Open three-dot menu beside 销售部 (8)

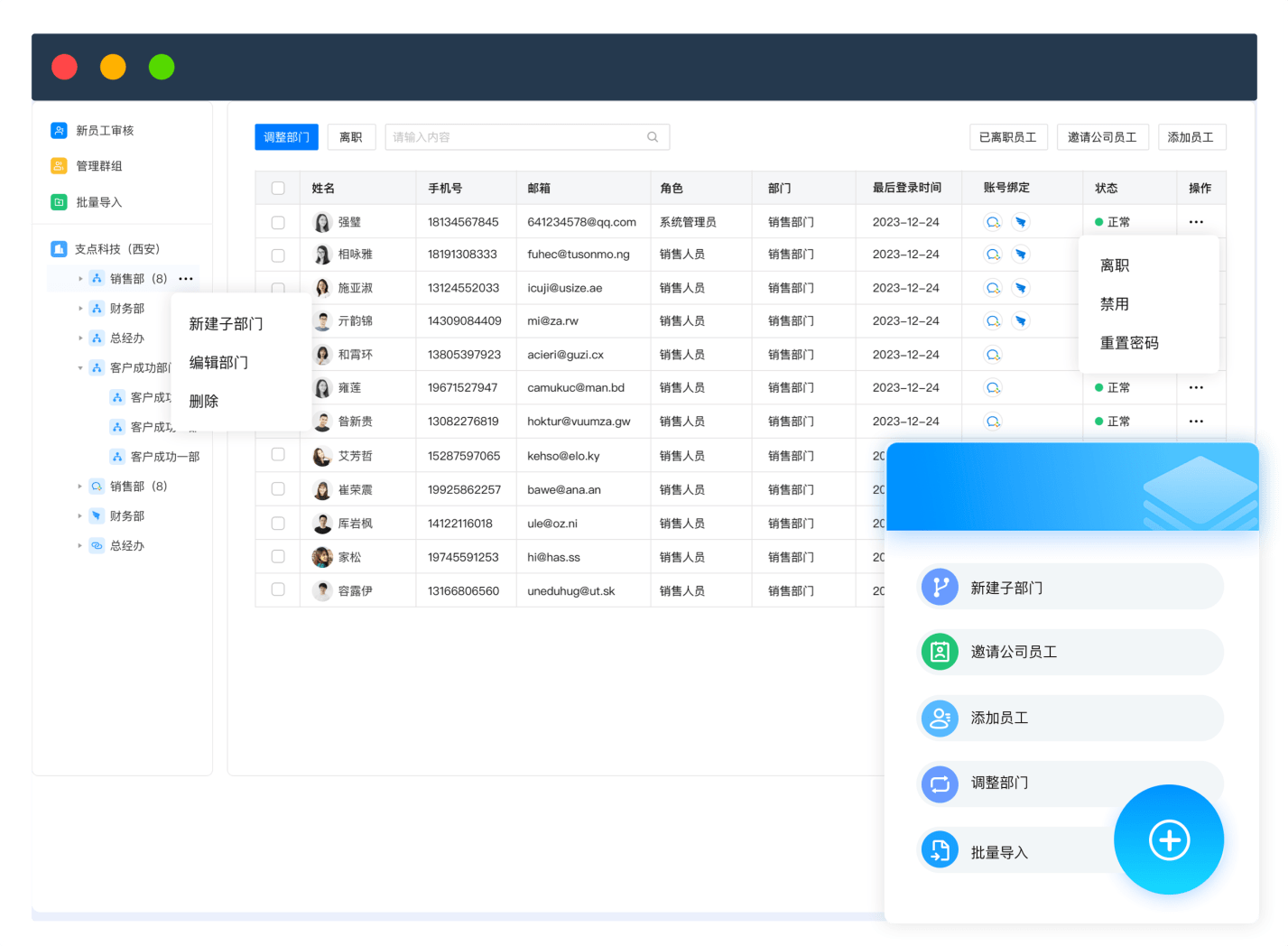[x=186, y=279]
